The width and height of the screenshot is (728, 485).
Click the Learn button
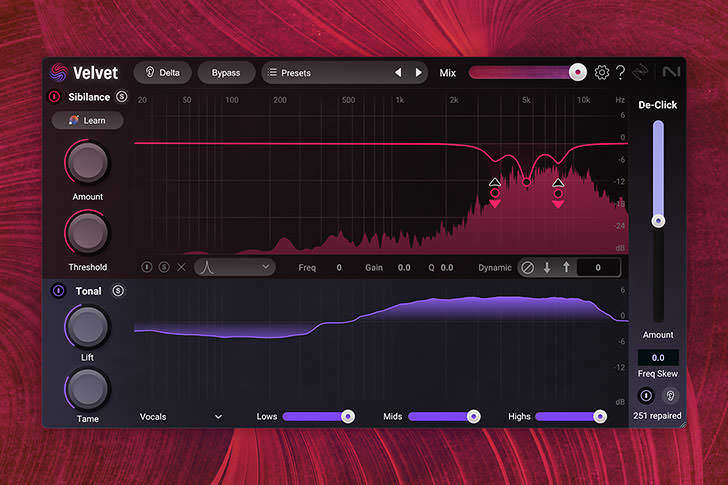coord(87,121)
